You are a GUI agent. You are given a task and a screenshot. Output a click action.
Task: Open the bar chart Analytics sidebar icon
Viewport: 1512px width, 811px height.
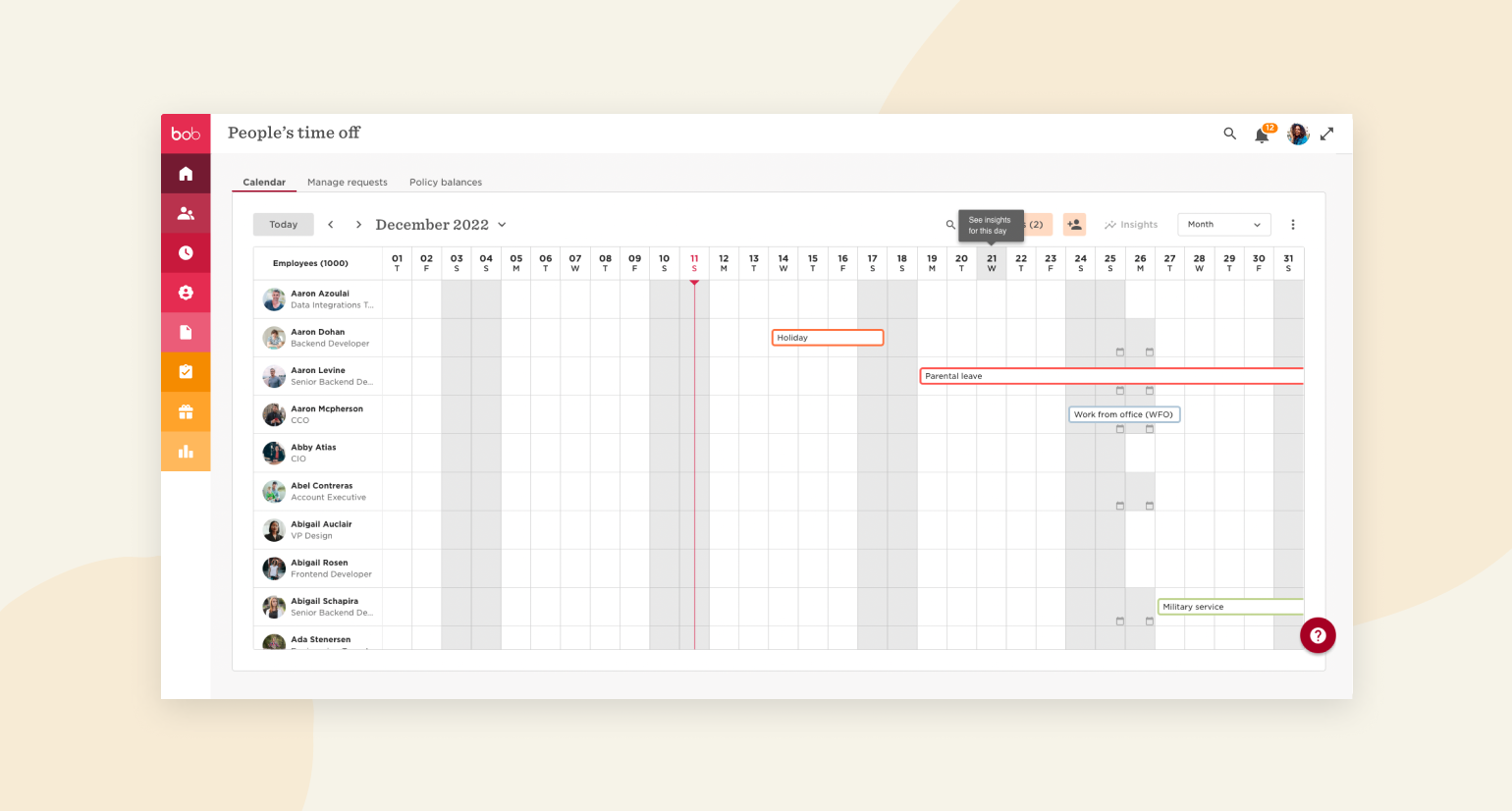tap(186, 452)
